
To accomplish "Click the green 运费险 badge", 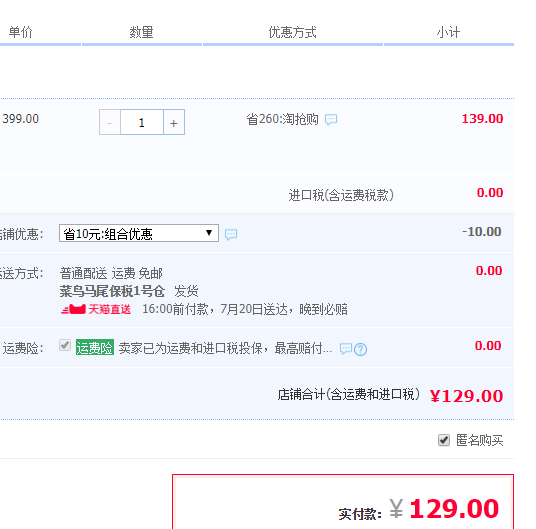I will tap(95, 348).
